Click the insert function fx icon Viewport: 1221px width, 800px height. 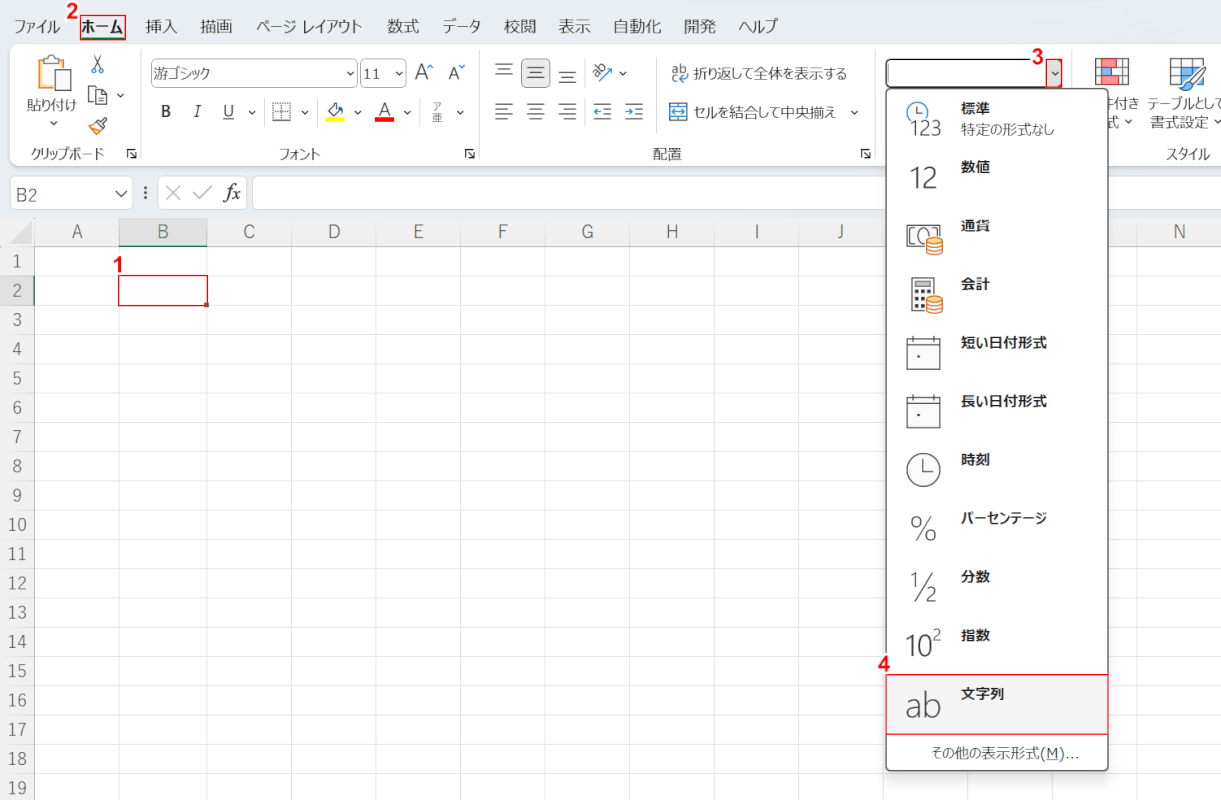tap(232, 193)
